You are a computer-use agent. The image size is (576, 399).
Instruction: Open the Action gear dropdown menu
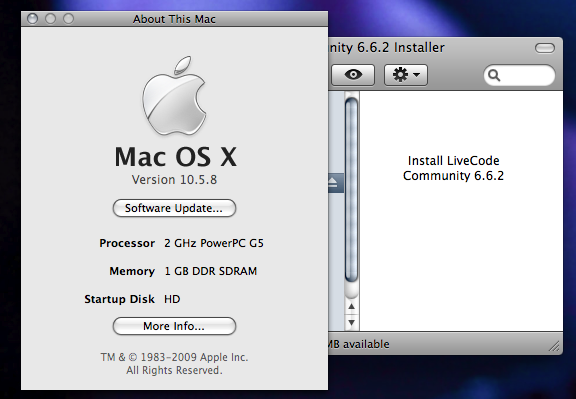click(x=406, y=75)
